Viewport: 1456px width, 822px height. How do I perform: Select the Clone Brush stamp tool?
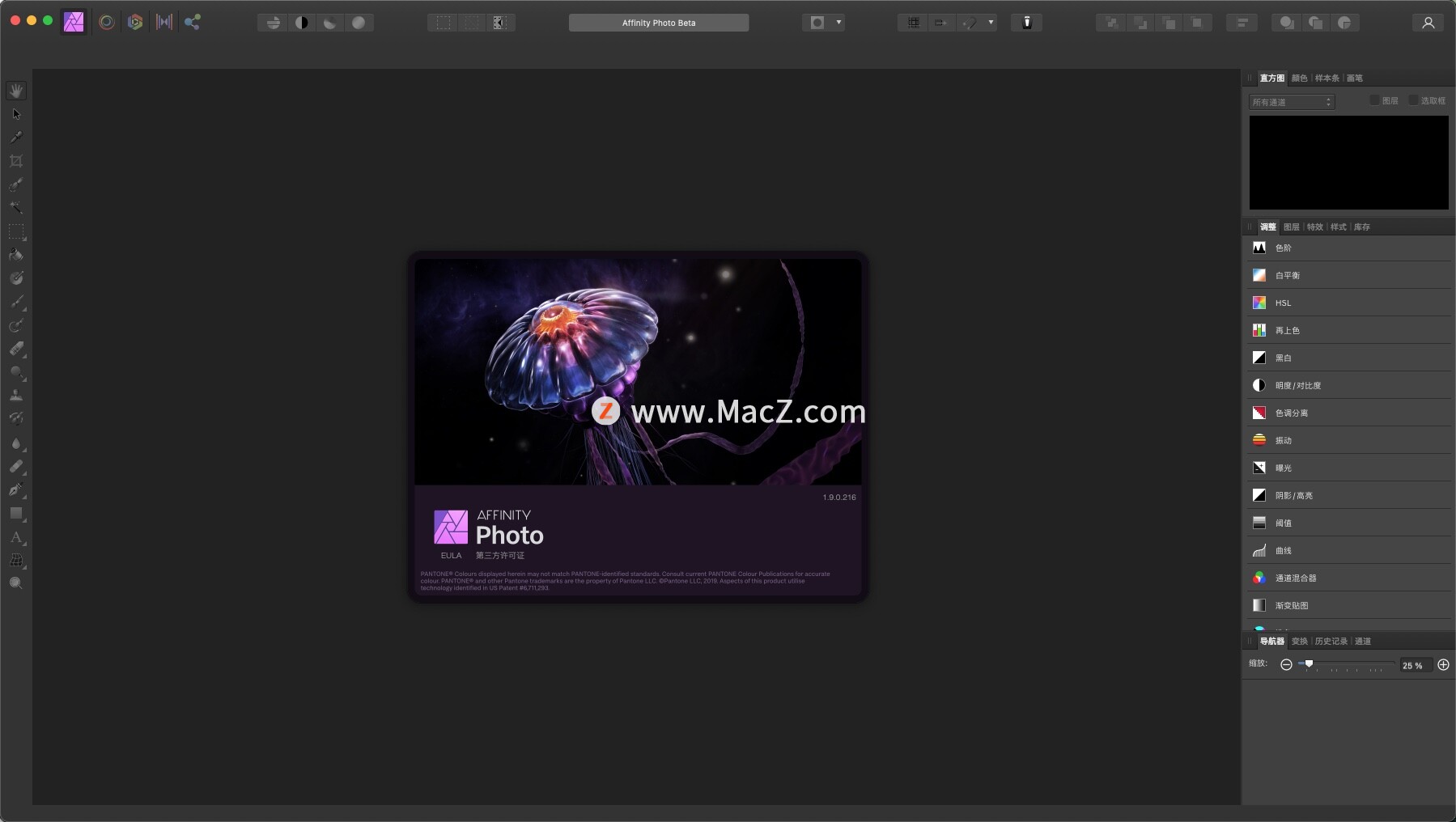coord(16,396)
